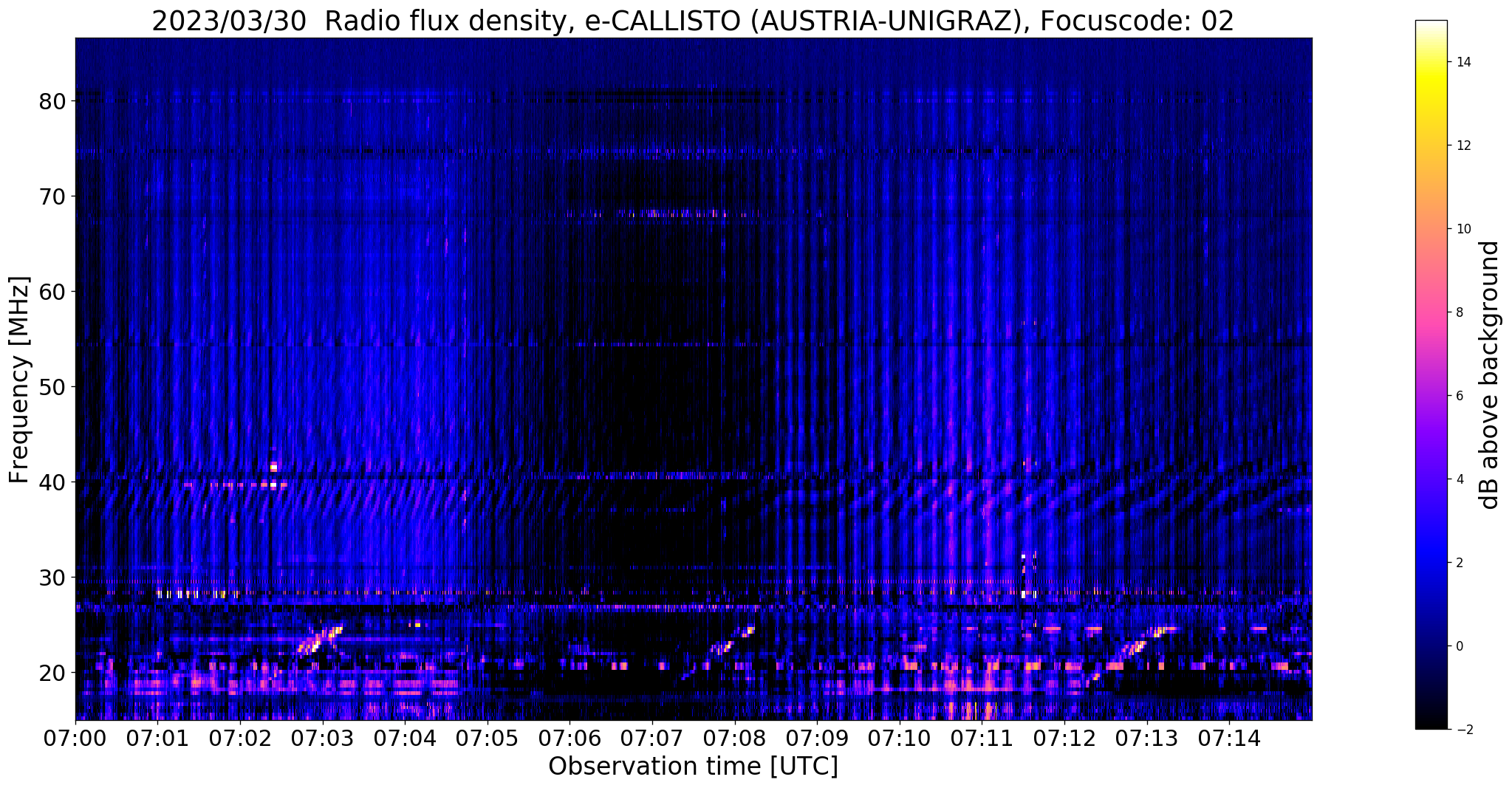Viewport: 1512px width, 788px height.
Task: Click the 07:04 time tick label
Action: pos(405,738)
